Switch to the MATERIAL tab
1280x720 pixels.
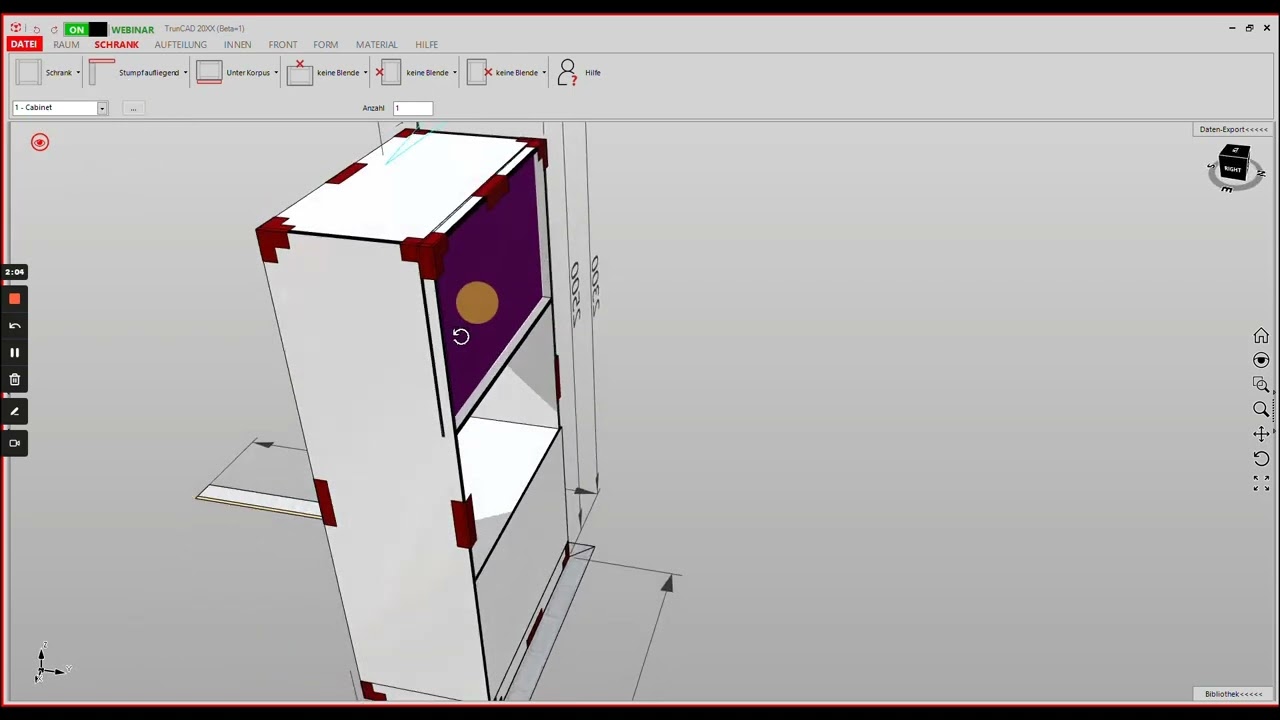coord(377,45)
